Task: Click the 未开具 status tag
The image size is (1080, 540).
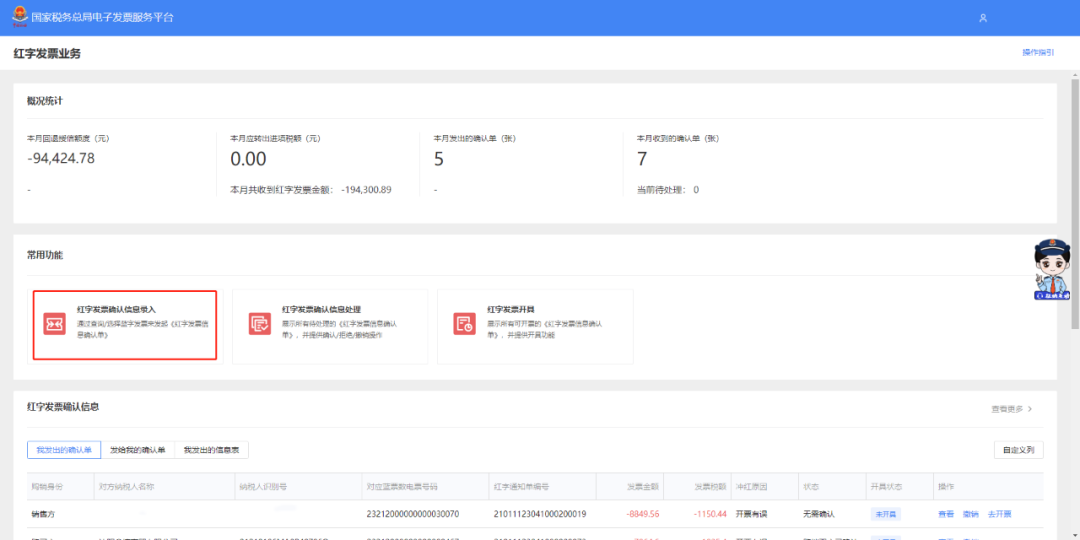Action: coord(886,513)
